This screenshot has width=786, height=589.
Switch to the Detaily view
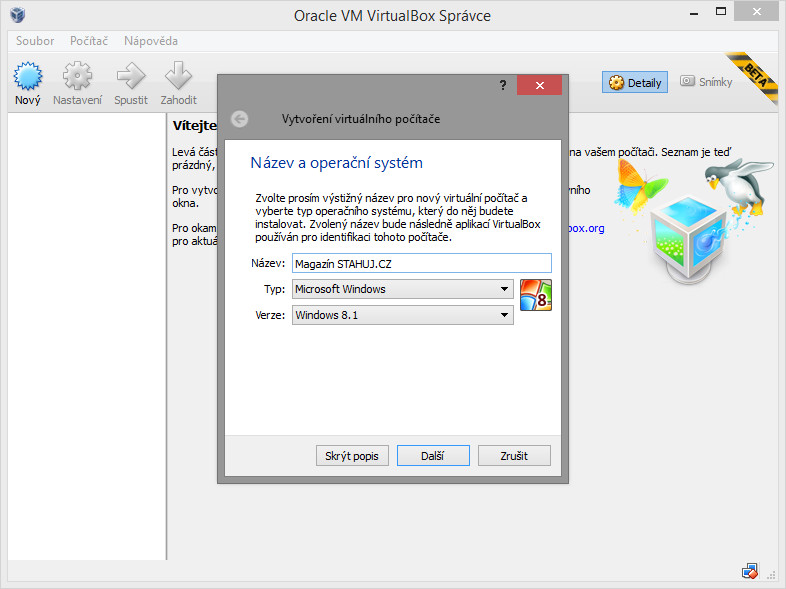pos(635,82)
